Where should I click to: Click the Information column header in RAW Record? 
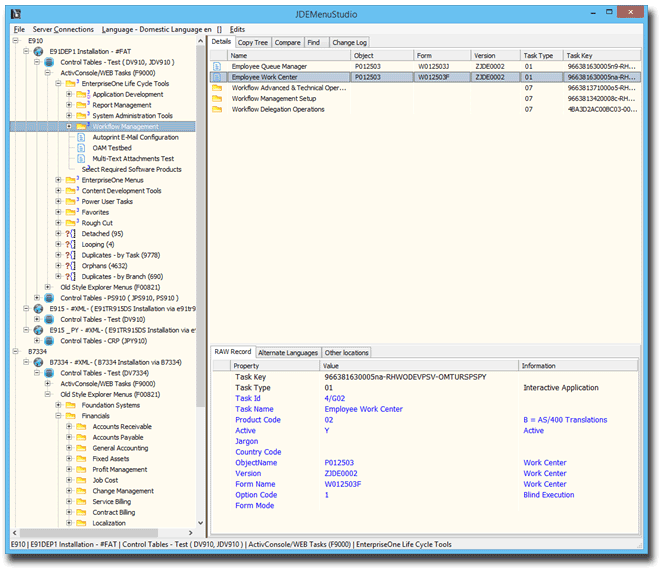coord(578,366)
